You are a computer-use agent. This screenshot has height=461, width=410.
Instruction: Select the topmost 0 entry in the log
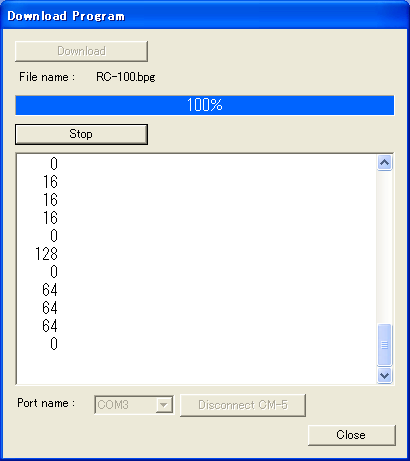pos(54,164)
